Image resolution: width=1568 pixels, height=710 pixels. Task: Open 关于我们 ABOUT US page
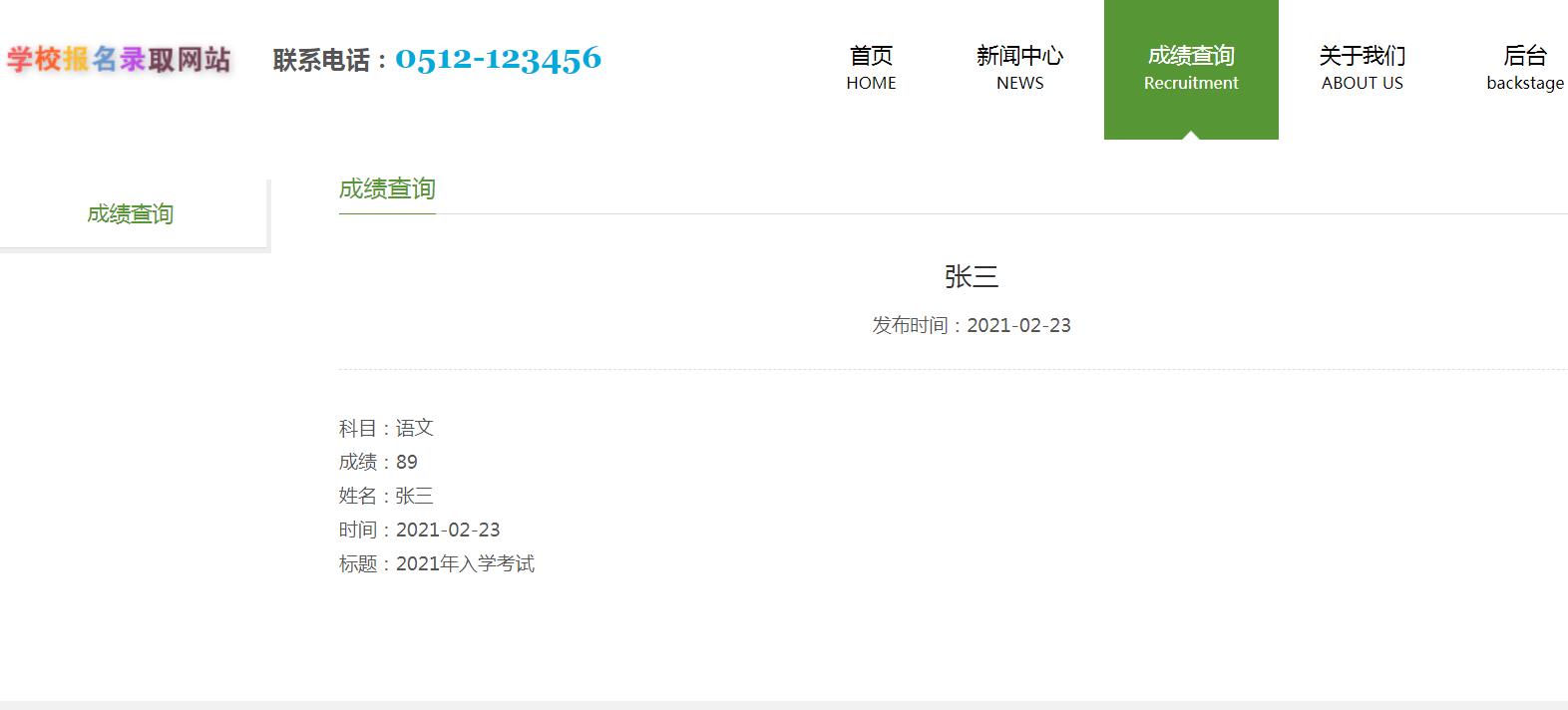[x=1362, y=69]
